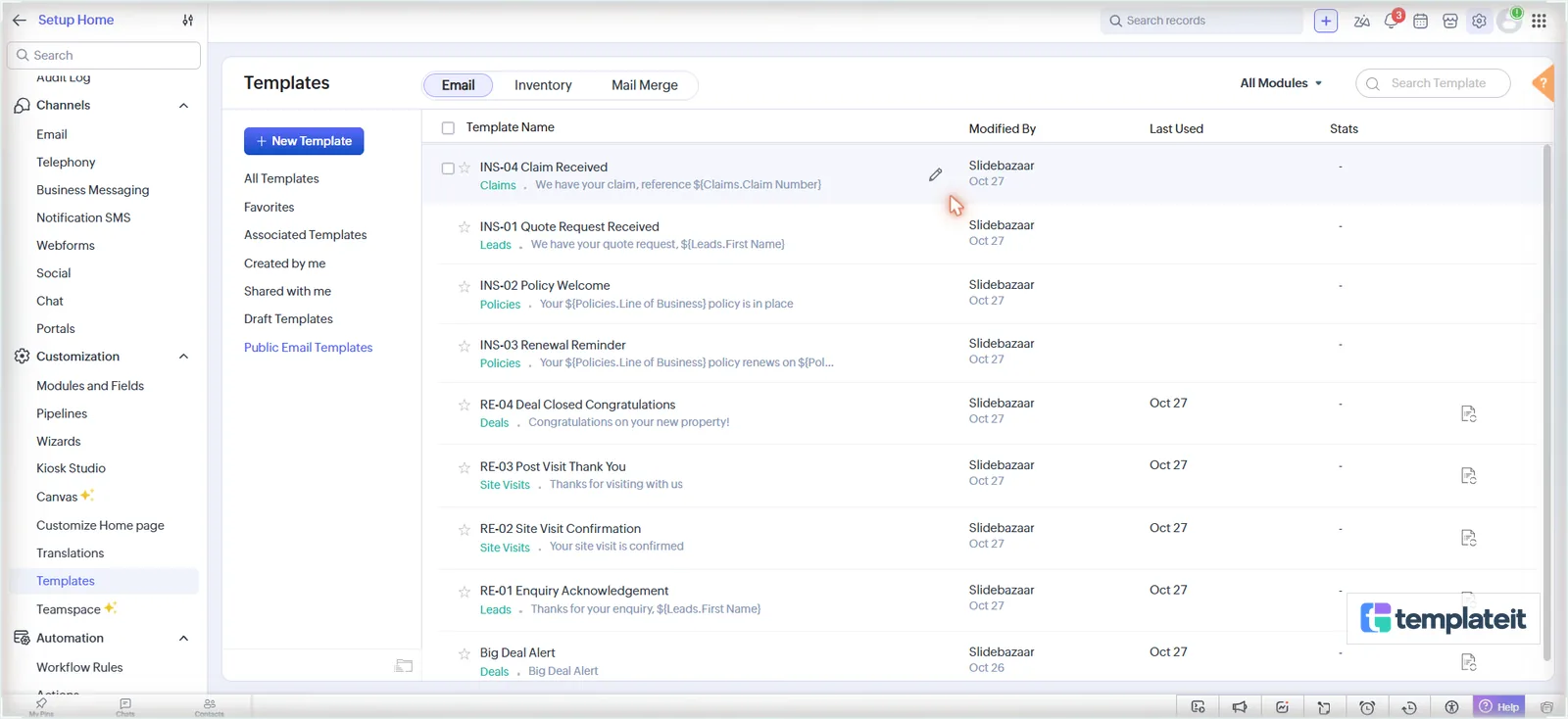Select the Email templates tab
This screenshot has width=1568, height=719.
pos(459,85)
